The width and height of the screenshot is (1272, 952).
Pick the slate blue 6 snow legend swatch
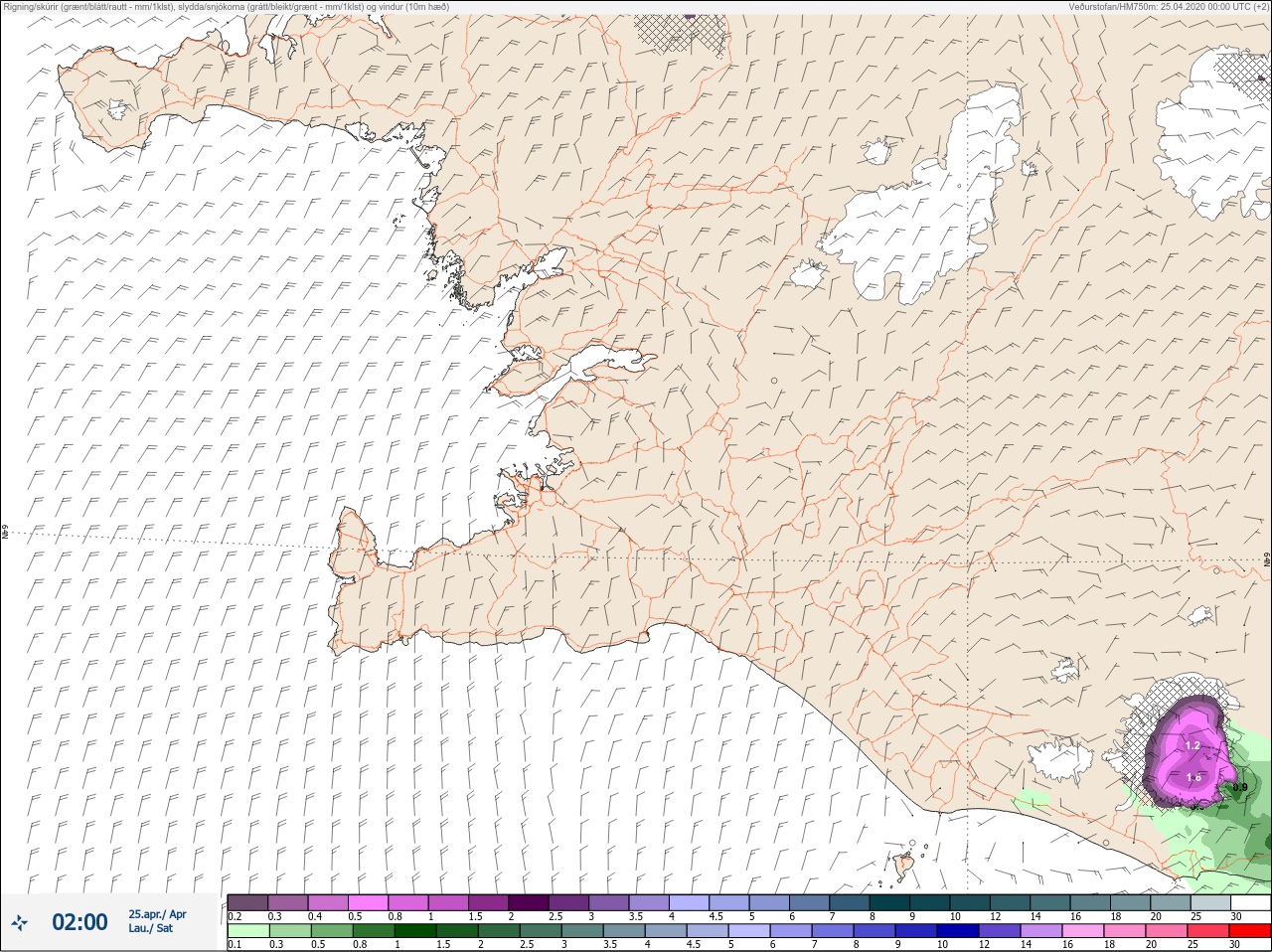pyautogui.click(x=810, y=902)
